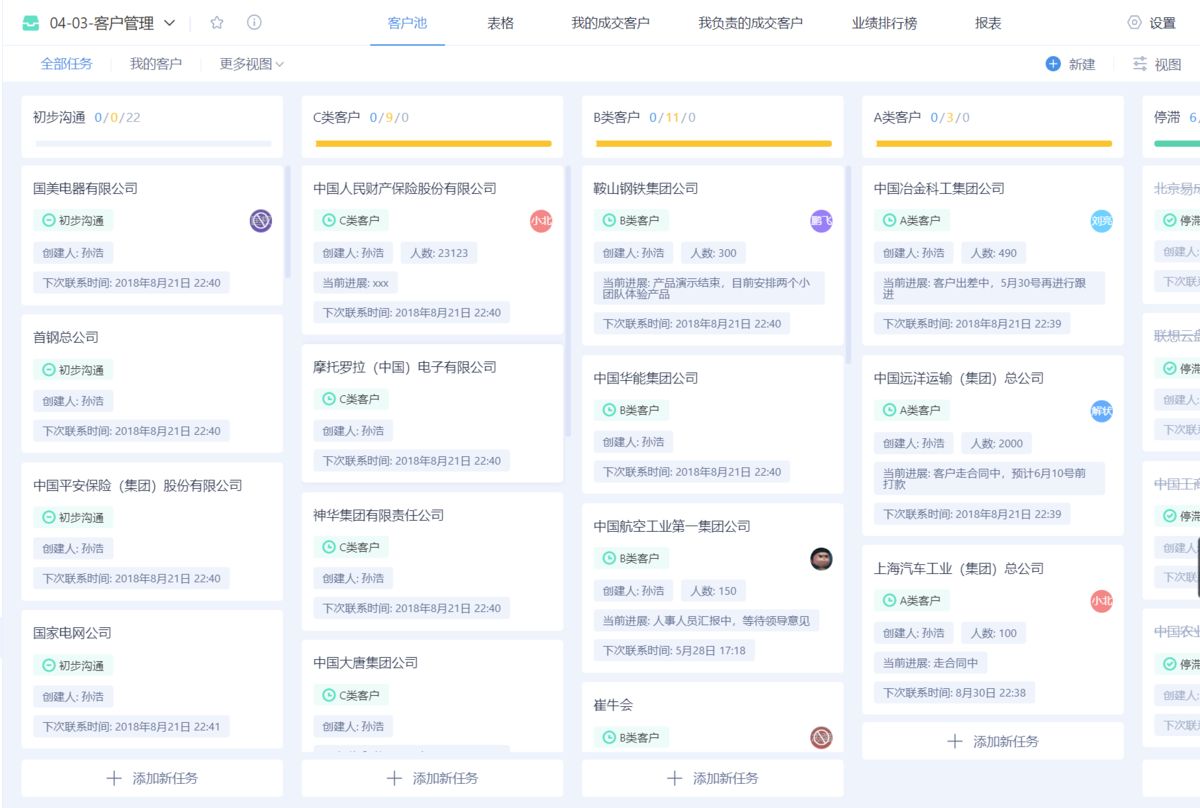Click avatar on 国美电器有限公司 card
This screenshot has height=808, width=1200.
[x=261, y=221]
